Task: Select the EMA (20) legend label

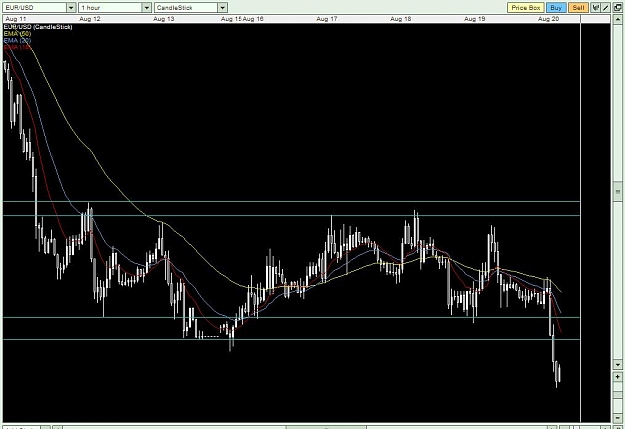Action: coord(17,40)
